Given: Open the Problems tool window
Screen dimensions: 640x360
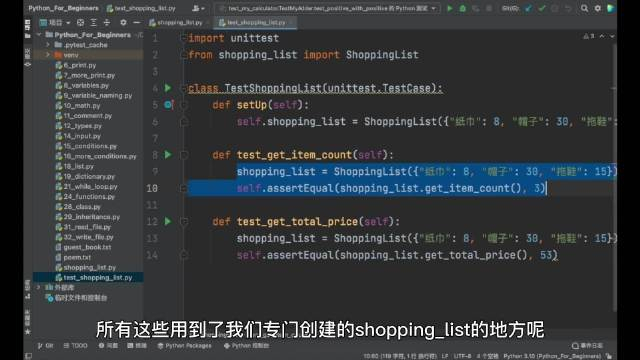Looking at the screenshot, I should coord(108,345).
